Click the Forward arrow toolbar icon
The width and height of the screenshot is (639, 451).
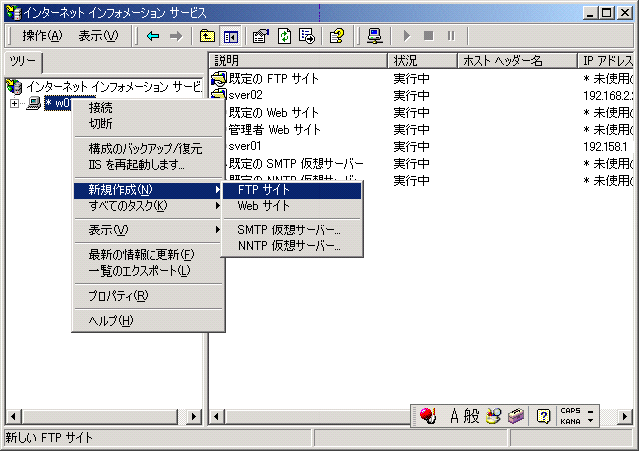pos(176,36)
